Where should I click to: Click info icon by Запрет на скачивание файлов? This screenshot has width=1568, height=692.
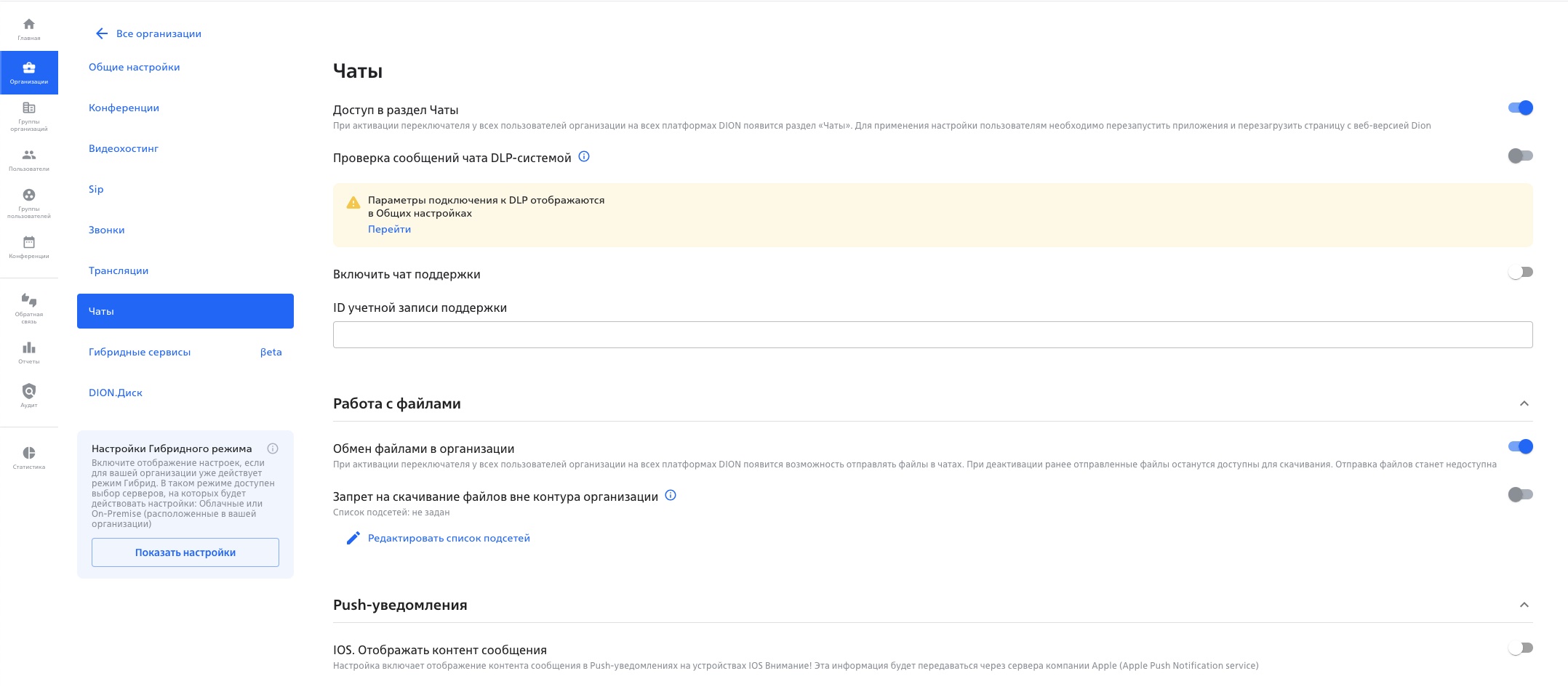pyautogui.click(x=671, y=495)
